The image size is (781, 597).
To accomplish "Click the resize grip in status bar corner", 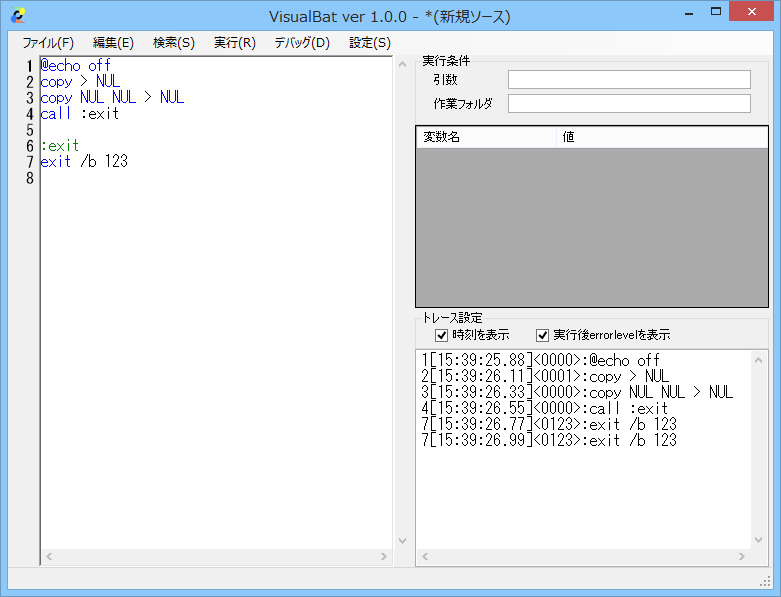I will pos(765,581).
